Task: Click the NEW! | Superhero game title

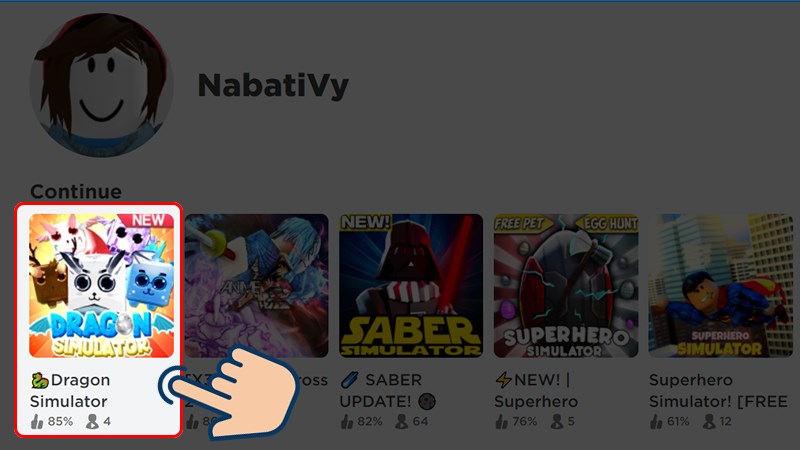Action: [536, 390]
